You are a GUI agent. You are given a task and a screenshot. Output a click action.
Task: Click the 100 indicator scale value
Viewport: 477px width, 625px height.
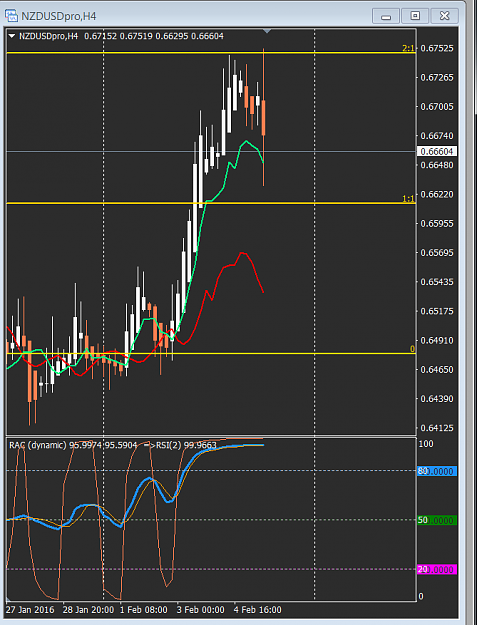(426, 444)
